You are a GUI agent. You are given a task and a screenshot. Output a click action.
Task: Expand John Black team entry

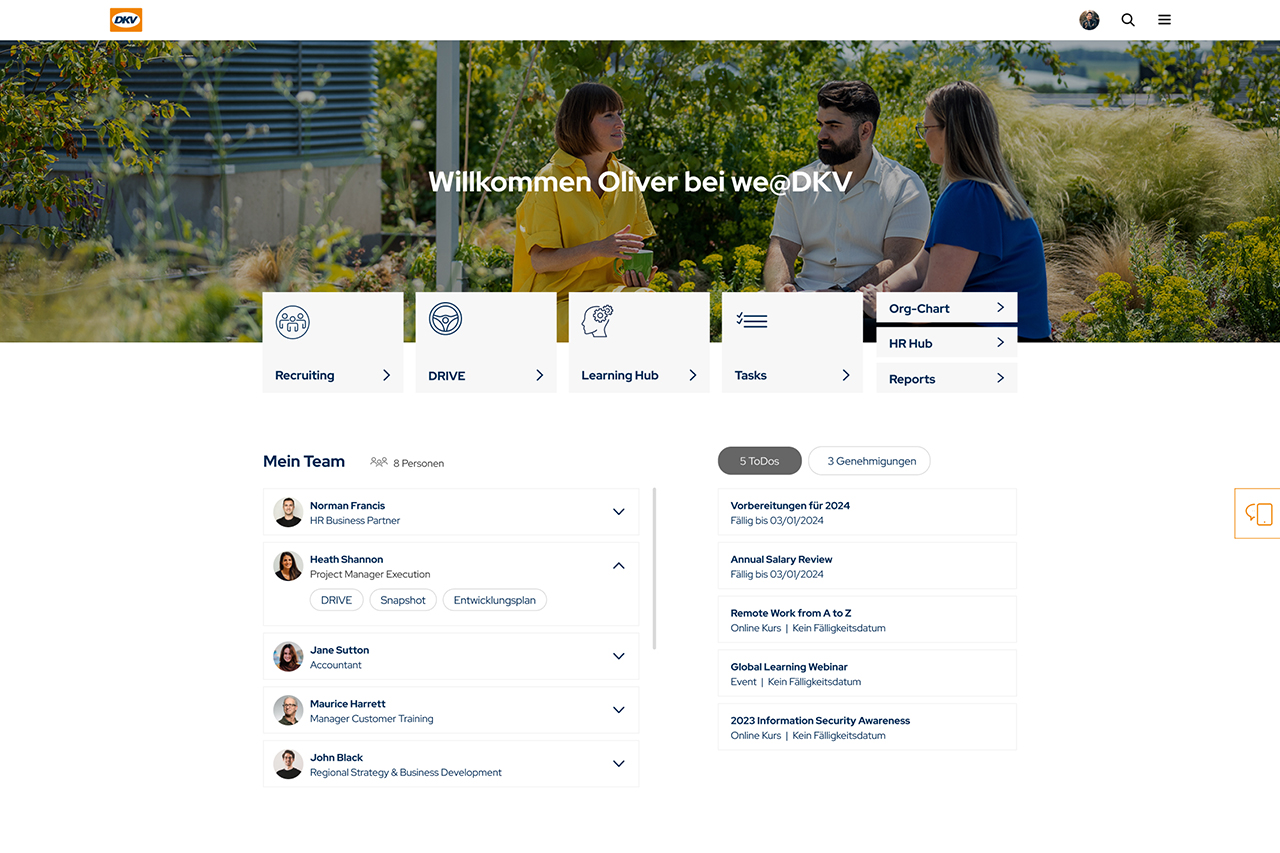(x=618, y=764)
